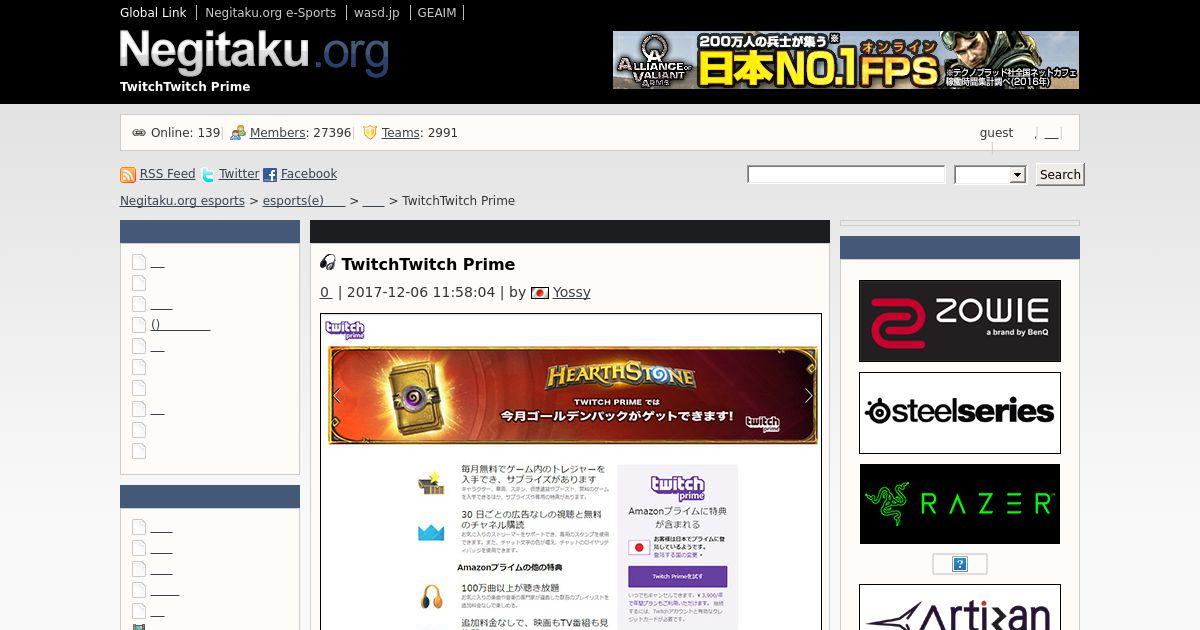This screenshot has width=1200, height=630.
Task: Open the ZOWIE sponsor banner
Action: pos(960,321)
